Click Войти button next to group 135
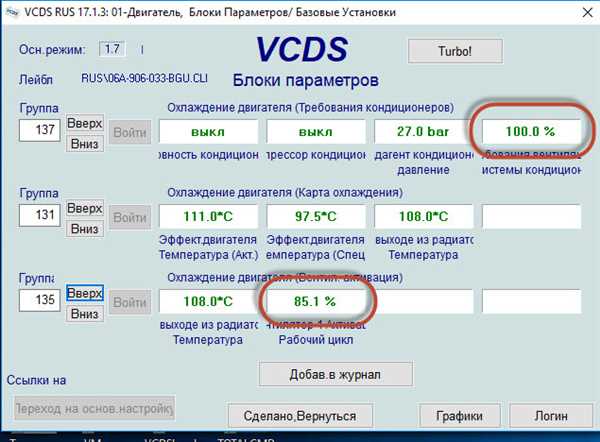600x442 pixels. pos(130,302)
